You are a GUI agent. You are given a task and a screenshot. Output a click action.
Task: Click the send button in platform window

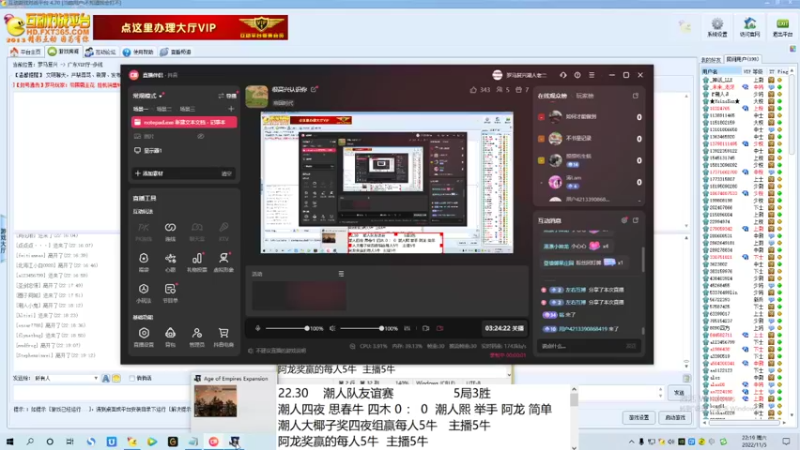click(x=679, y=393)
